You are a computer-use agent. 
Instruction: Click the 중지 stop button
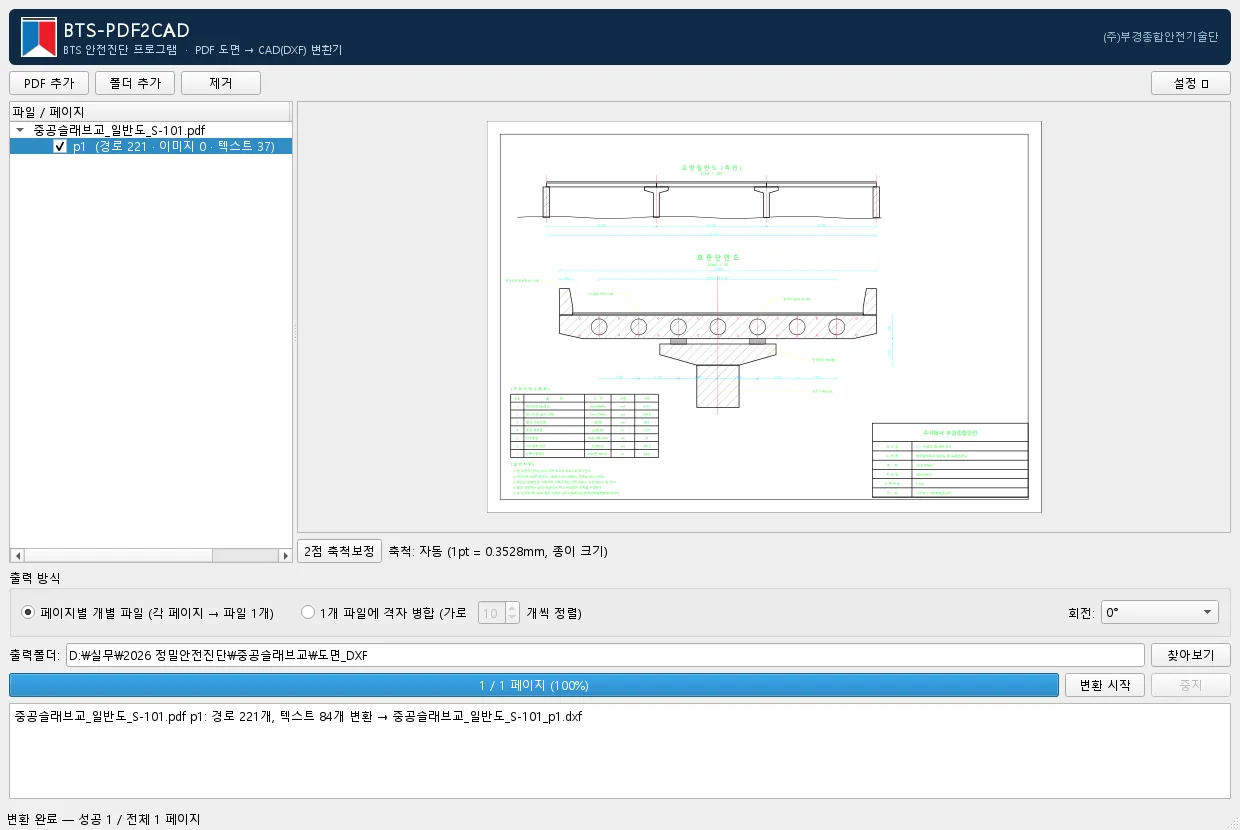(x=1191, y=685)
